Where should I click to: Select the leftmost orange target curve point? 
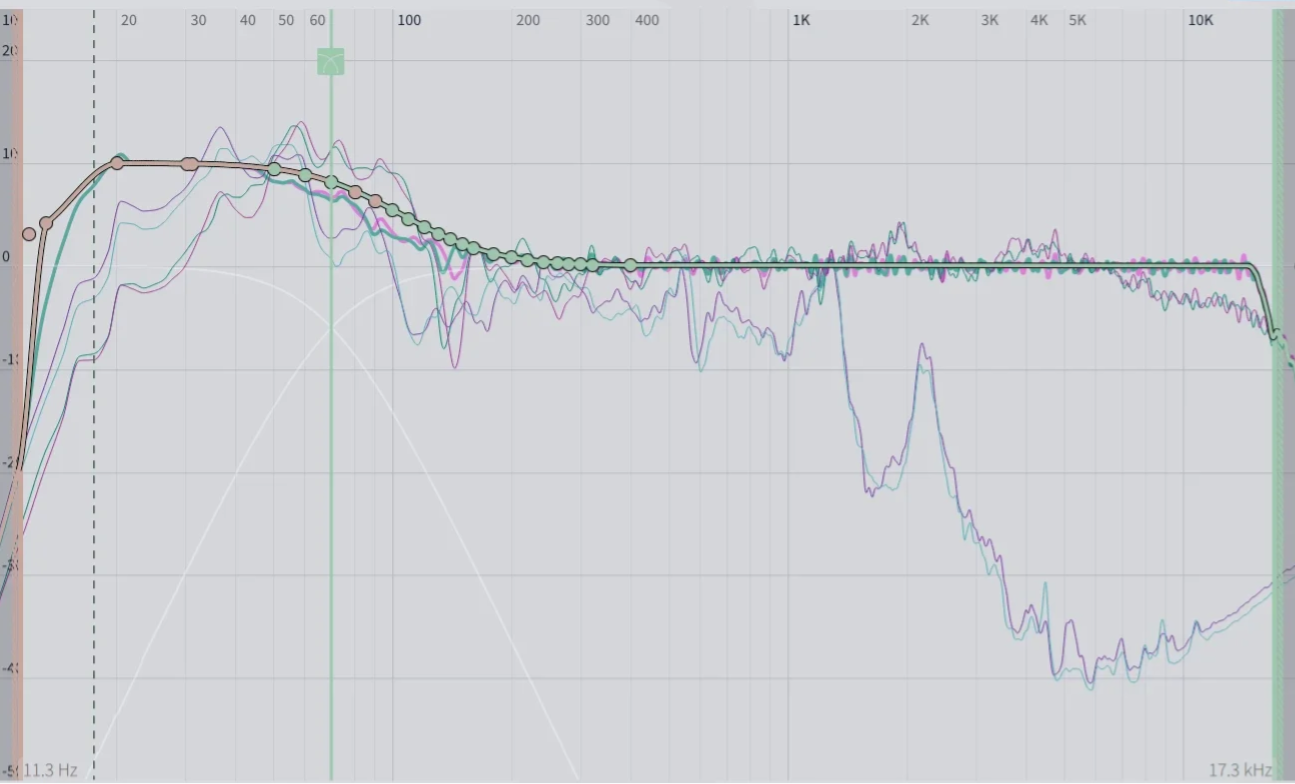29,234
